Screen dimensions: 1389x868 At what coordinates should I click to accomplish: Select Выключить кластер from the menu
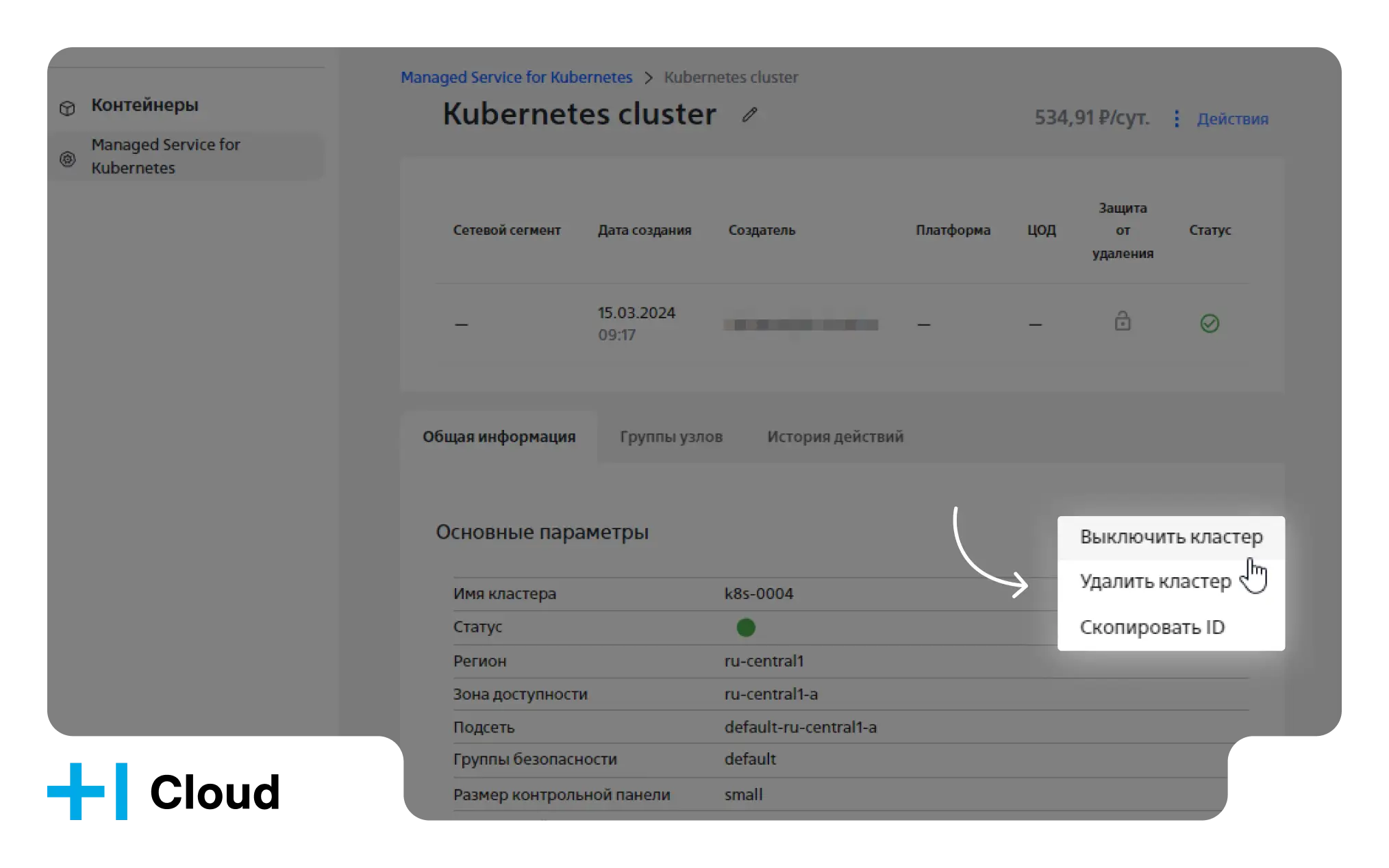(1171, 537)
